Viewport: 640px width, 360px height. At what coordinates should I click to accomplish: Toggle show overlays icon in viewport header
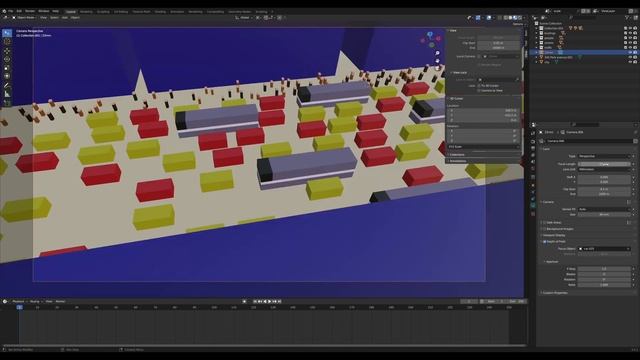coord(489,18)
